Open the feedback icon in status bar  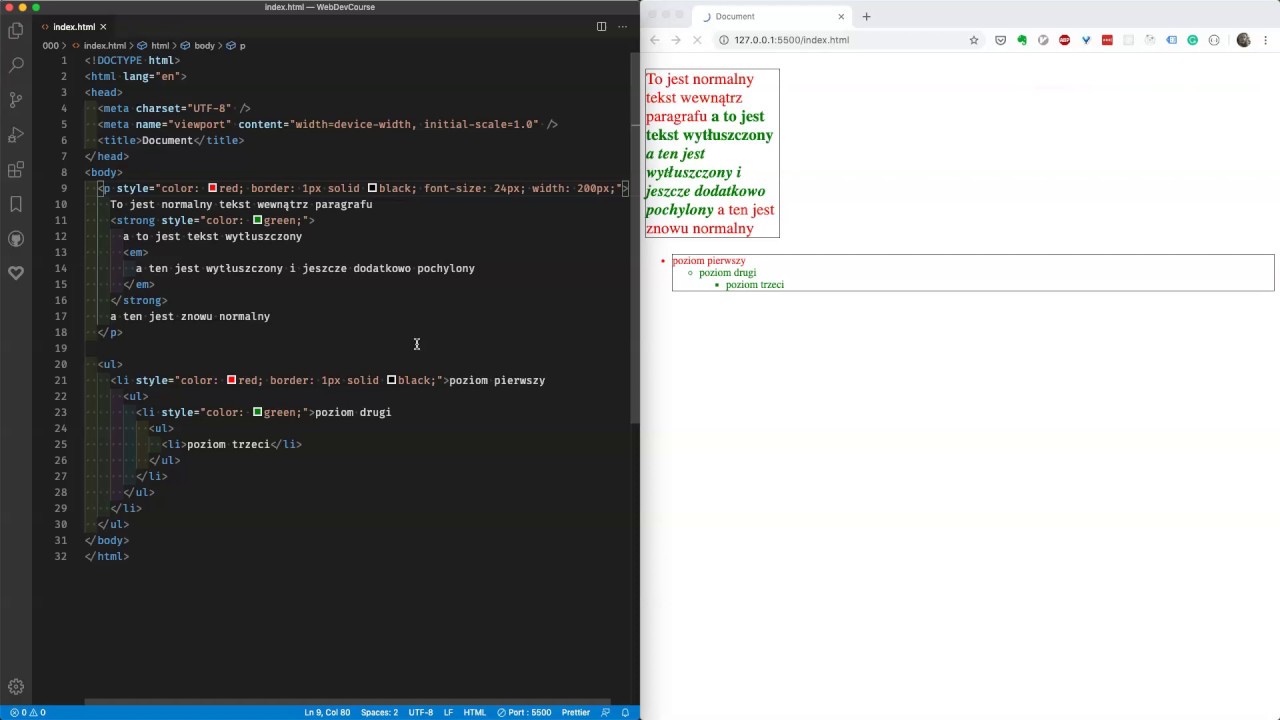coord(607,712)
